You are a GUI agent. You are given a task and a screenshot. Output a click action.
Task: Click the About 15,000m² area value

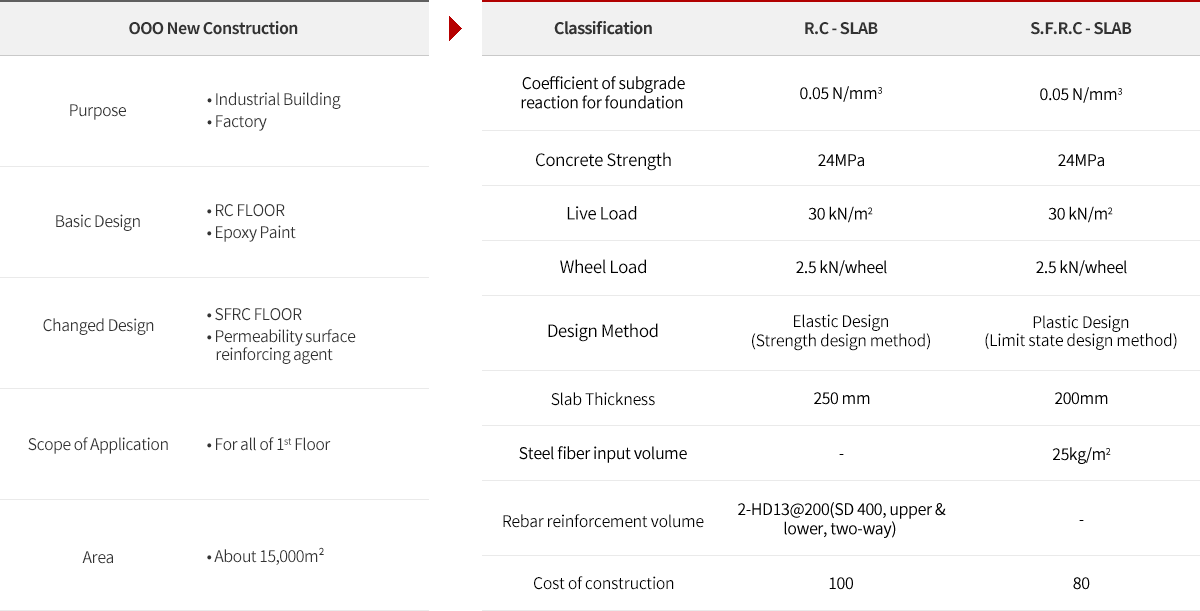(x=265, y=556)
